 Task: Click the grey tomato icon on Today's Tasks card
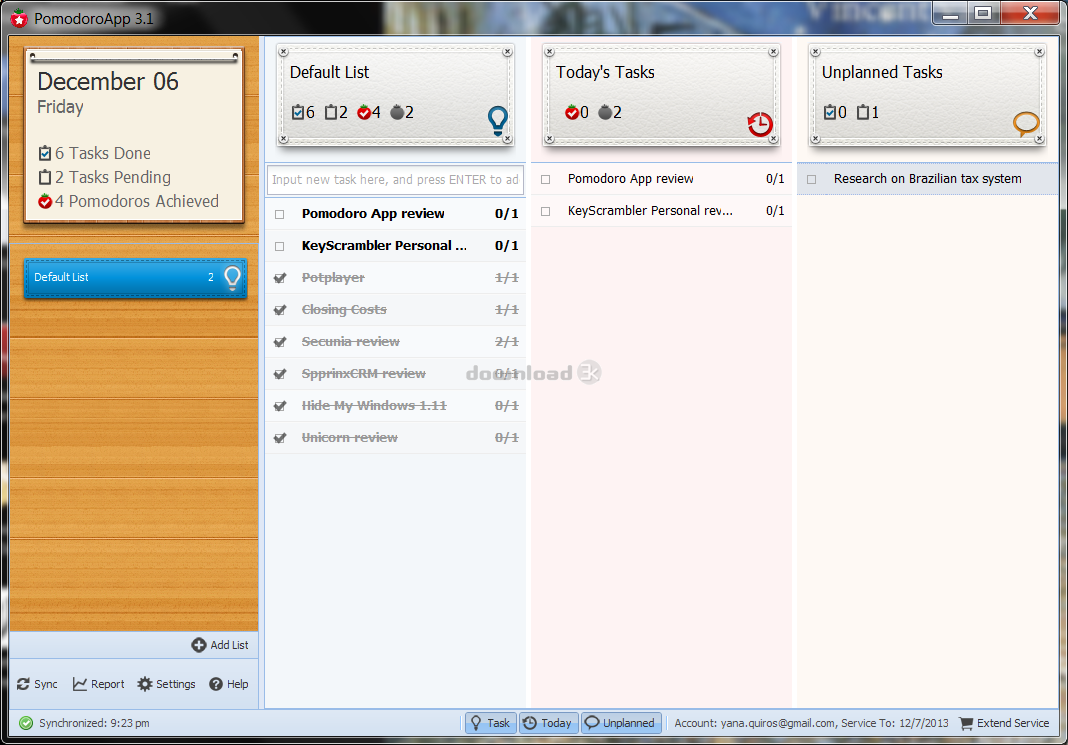point(605,112)
